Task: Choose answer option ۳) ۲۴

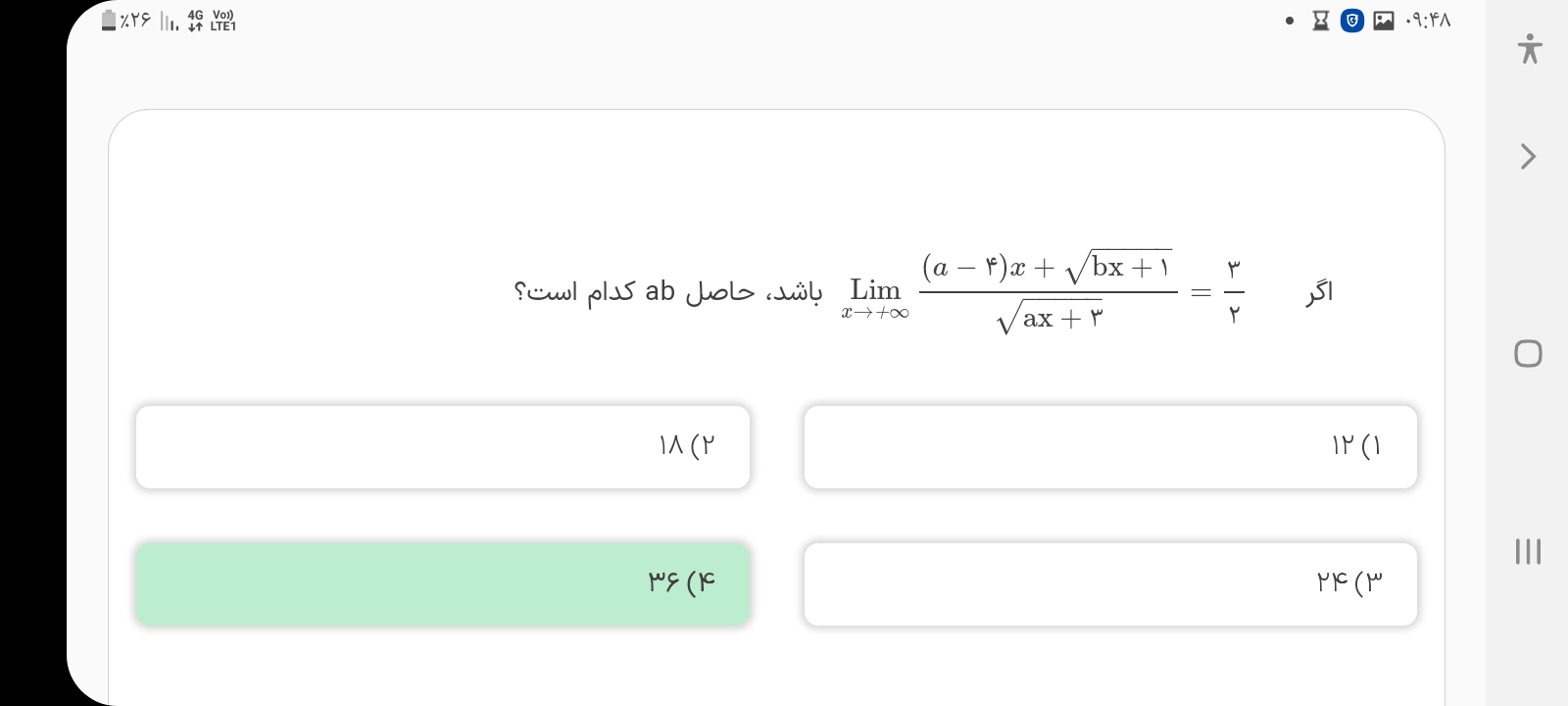Action: pyautogui.click(x=1110, y=584)
